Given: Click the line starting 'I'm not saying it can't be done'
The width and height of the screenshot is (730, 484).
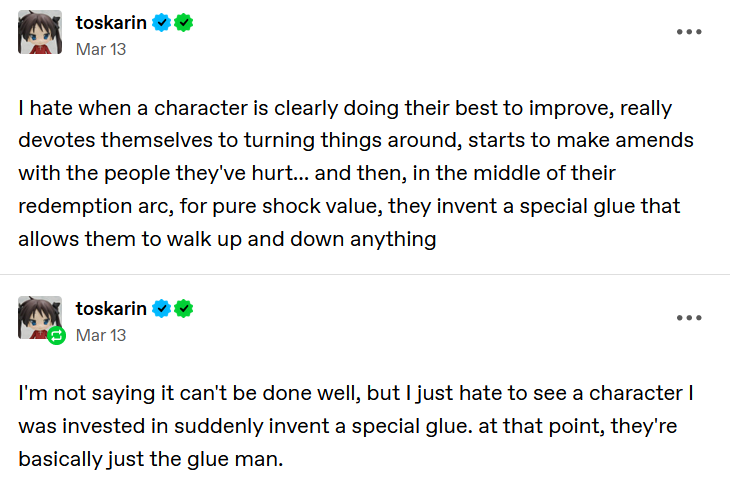Looking at the screenshot, I should coord(356,394).
